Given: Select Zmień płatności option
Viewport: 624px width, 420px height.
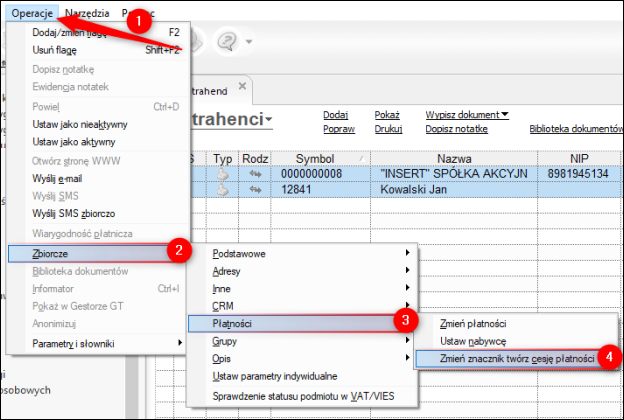Looking at the screenshot, I should pyautogui.click(x=517, y=324).
